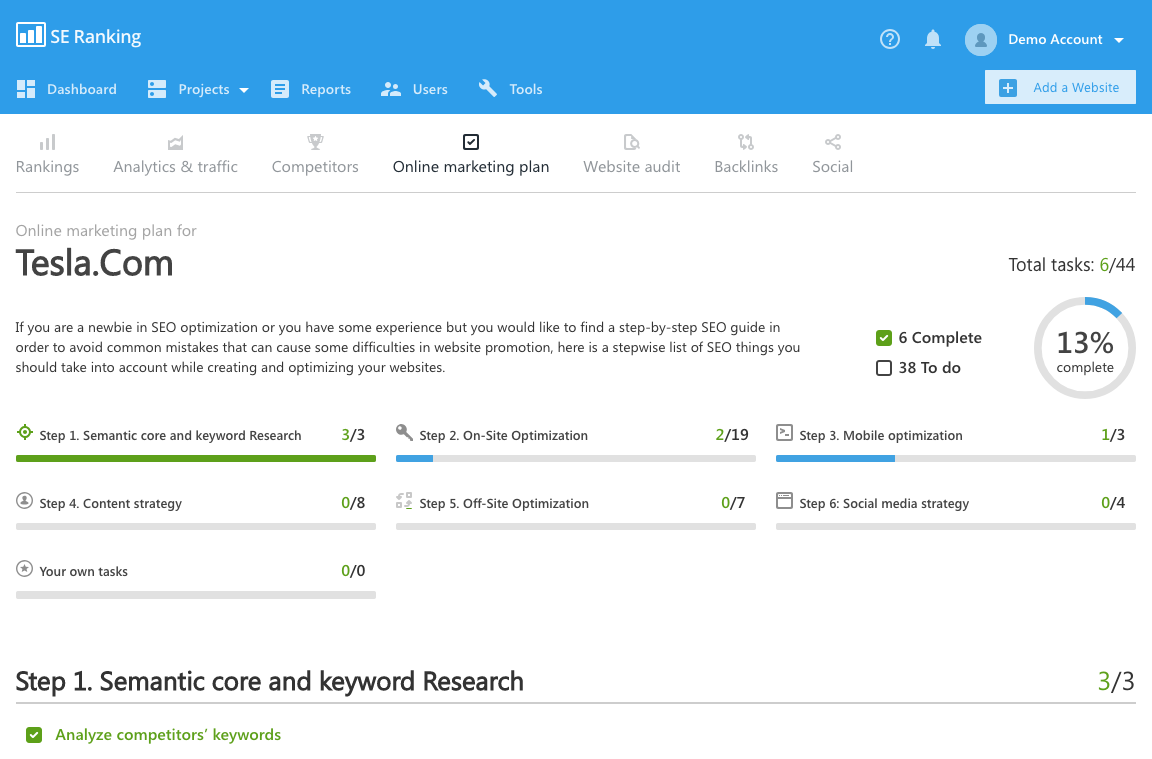Click the Website audit page-search icon

(631, 142)
